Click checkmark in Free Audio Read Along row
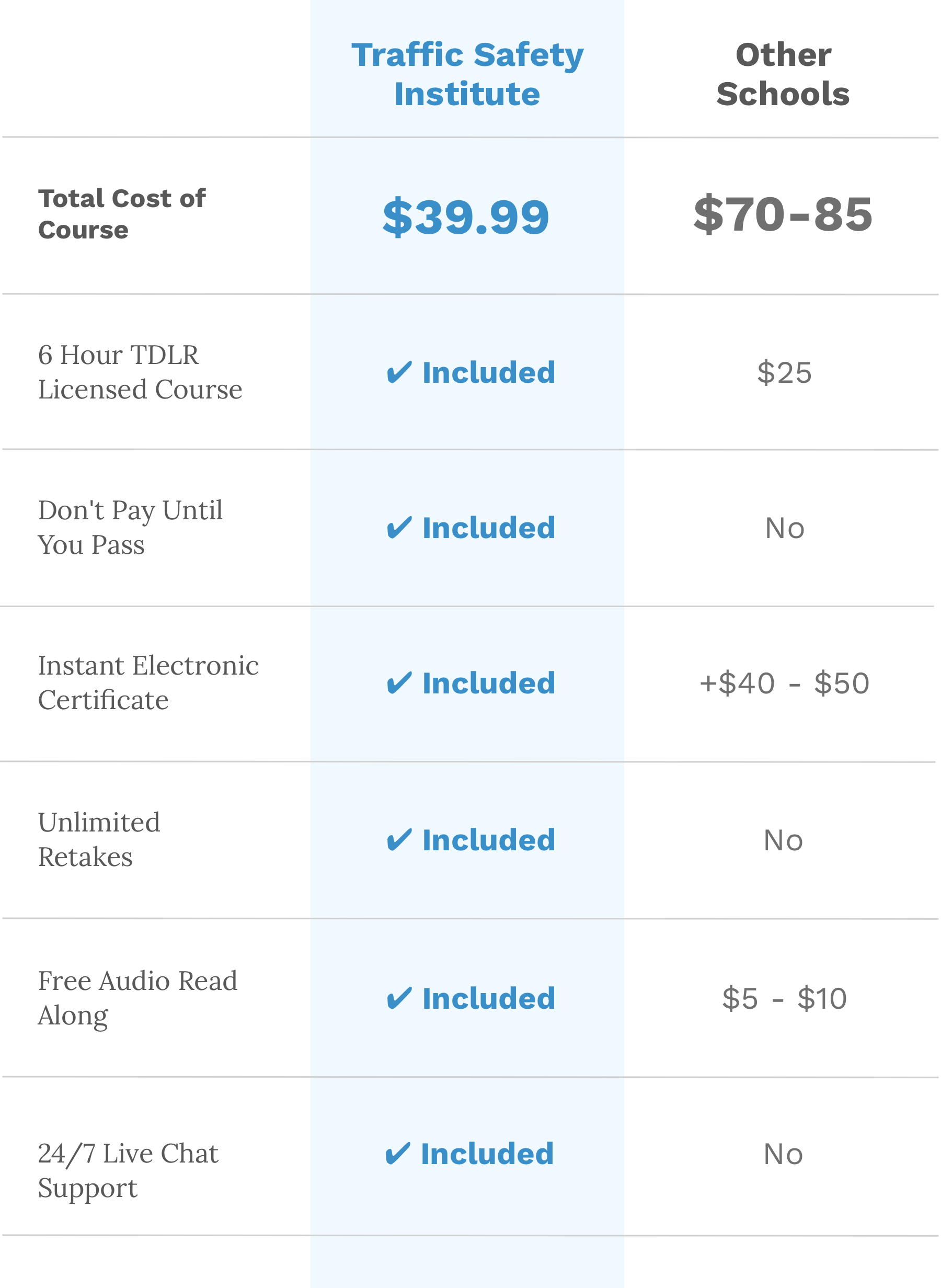The width and height of the screenshot is (941, 1288). coord(399,999)
